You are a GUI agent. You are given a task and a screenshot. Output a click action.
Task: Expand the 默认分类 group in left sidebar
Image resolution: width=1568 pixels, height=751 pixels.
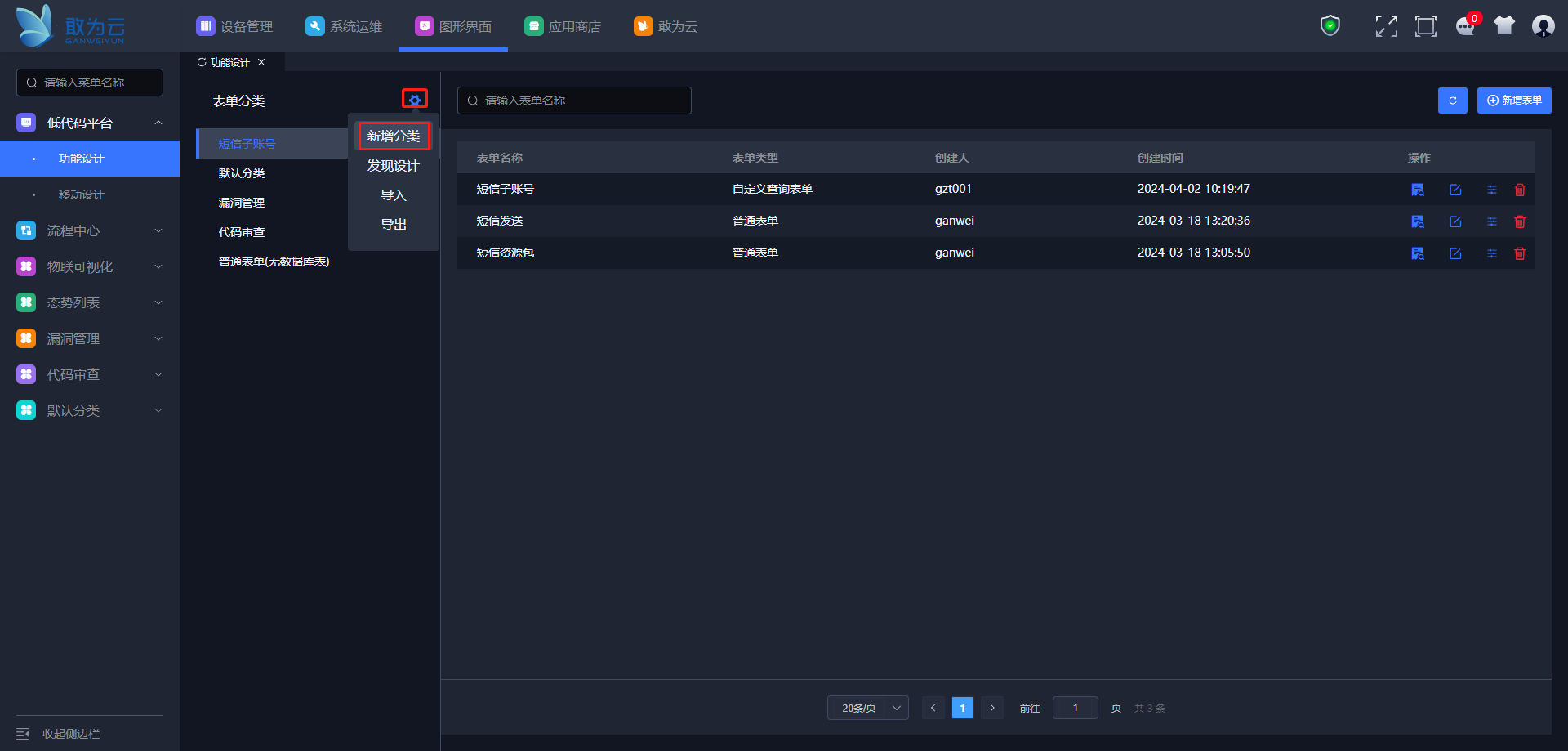(90, 410)
